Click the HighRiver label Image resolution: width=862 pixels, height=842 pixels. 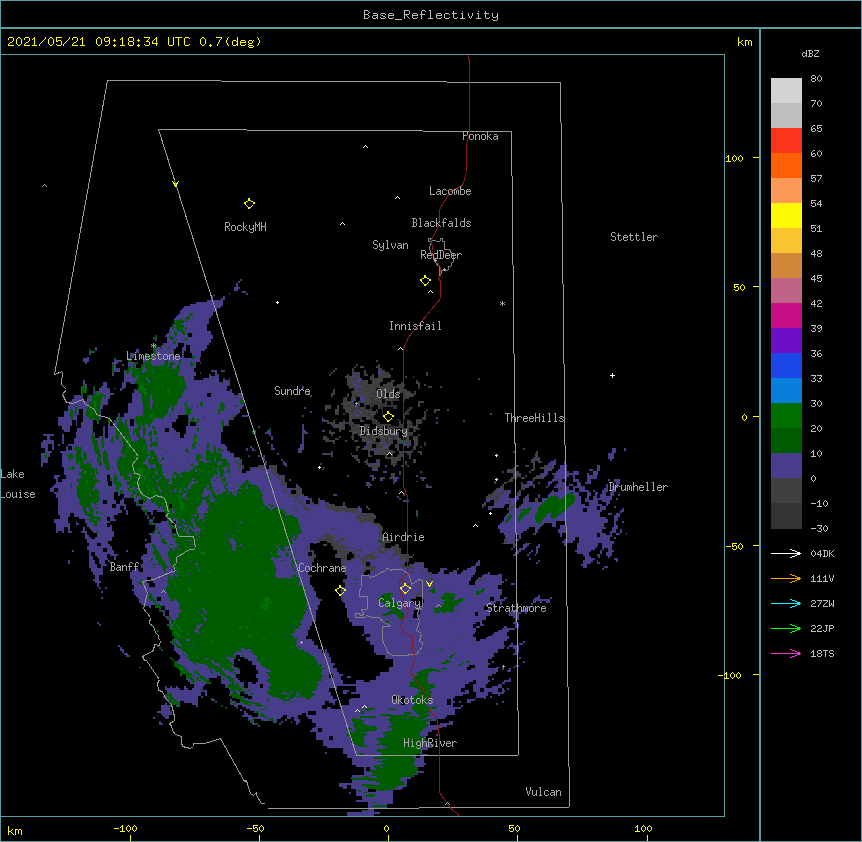tap(430, 743)
